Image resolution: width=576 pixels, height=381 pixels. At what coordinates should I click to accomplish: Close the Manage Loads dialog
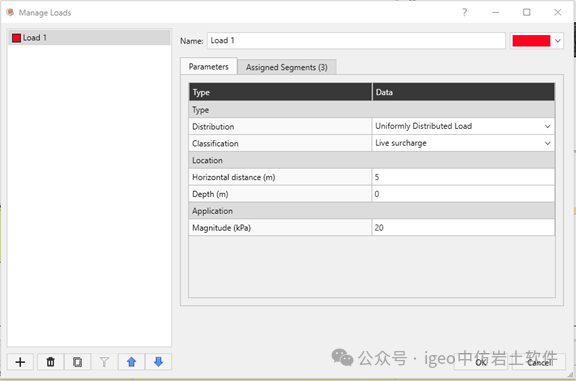(x=558, y=12)
